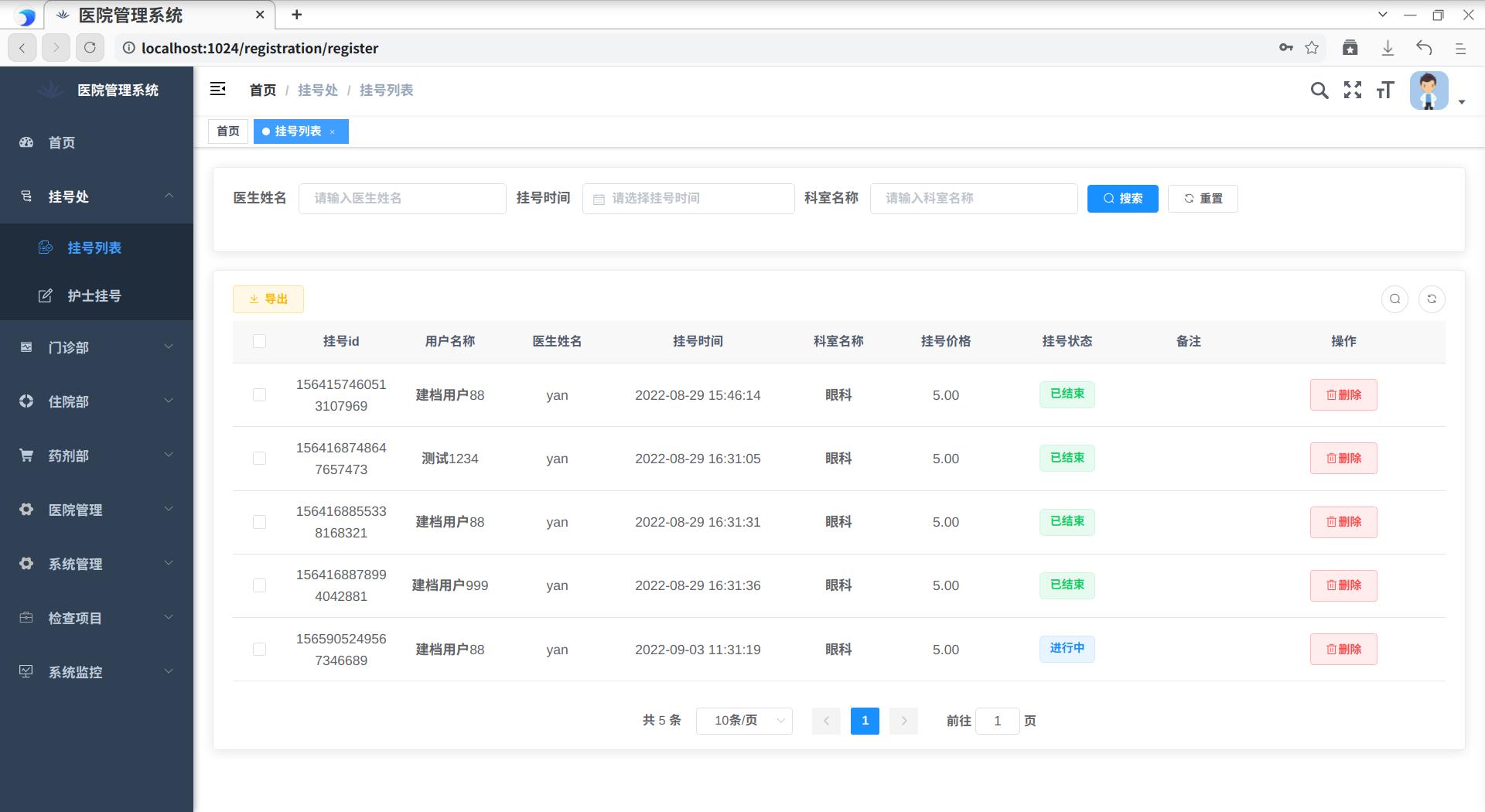Delete the 进行中 registration row

pos(1343,650)
